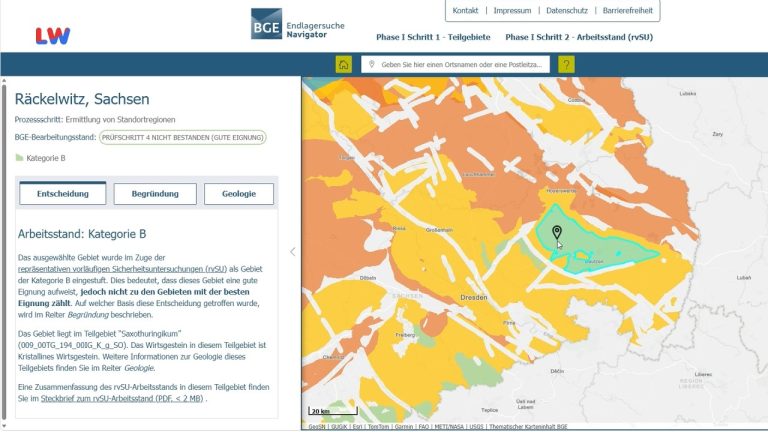The width and height of the screenshot is (768, 432).
Task: Open the Steckbrief zum rvSU-Arbeitsstand PDF link
Action: tap(122, 399)
